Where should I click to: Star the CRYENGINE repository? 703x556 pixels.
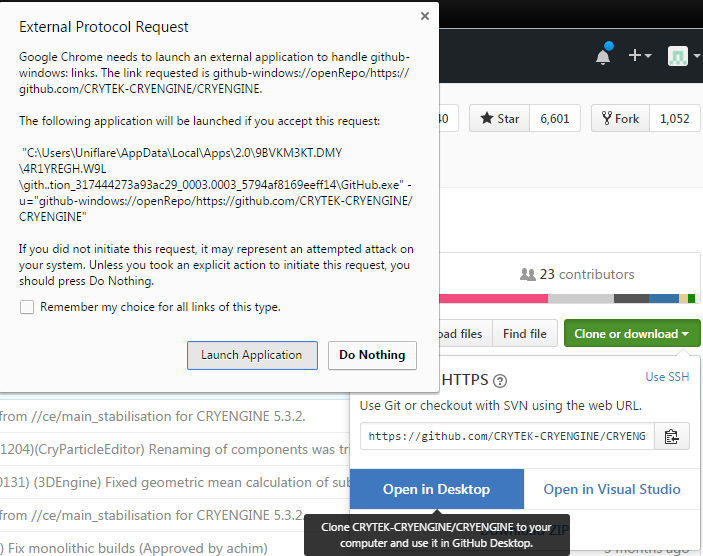499,118
